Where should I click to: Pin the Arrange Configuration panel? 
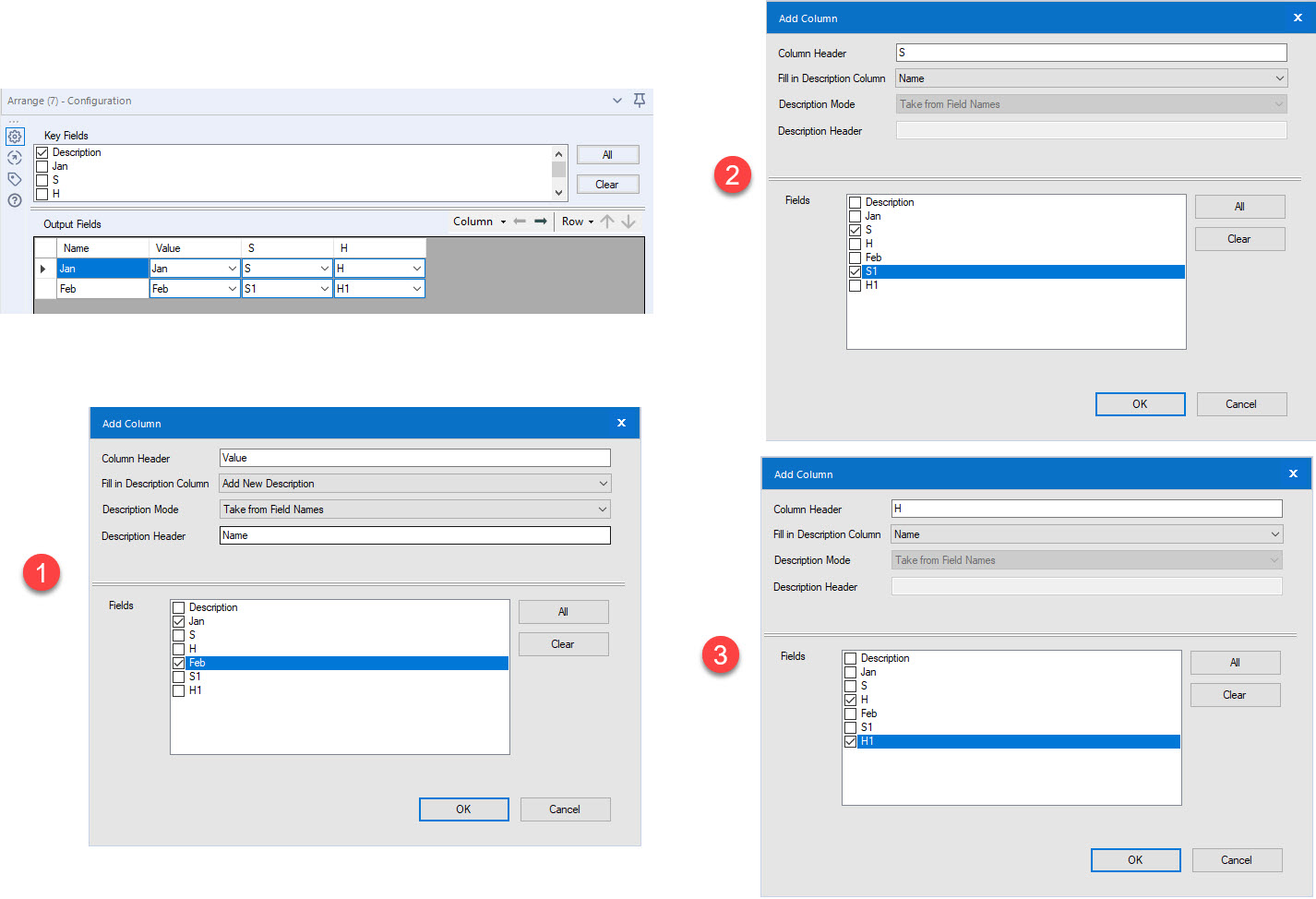[640, 101]
